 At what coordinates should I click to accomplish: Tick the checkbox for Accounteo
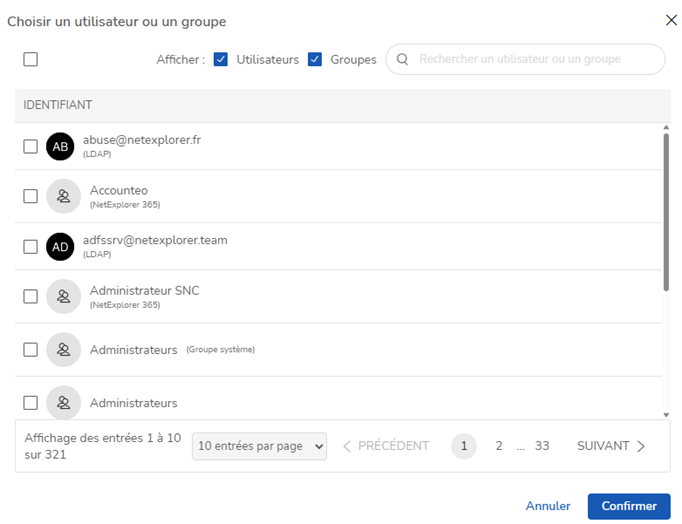31,196
